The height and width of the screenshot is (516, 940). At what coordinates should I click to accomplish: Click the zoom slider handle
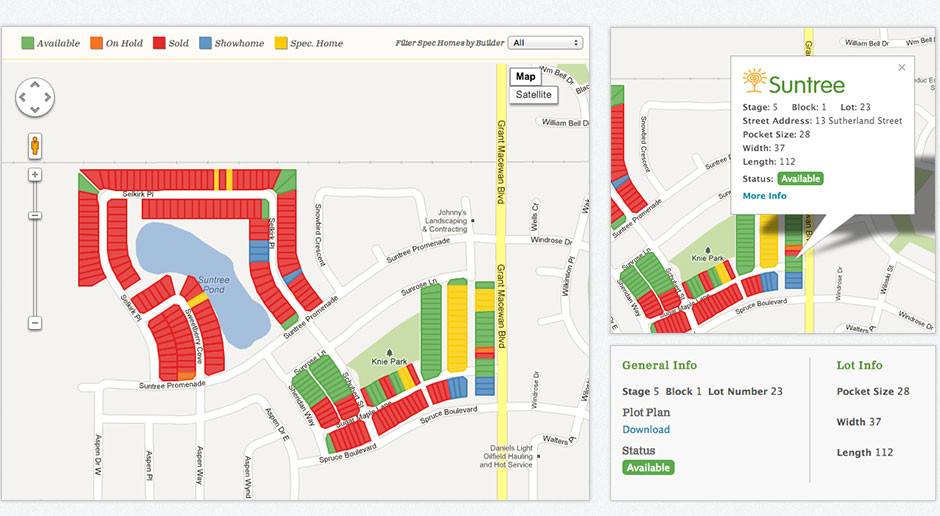(35, 215)
